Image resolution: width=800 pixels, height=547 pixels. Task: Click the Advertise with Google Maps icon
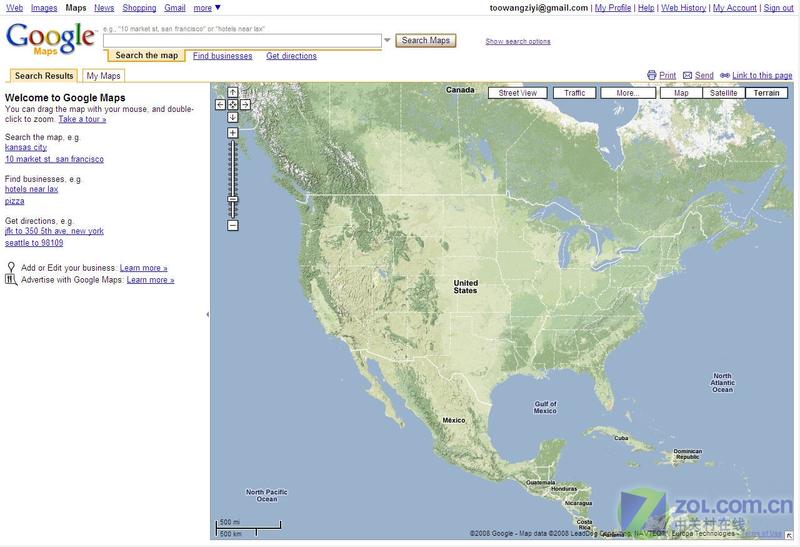point(11,280)
